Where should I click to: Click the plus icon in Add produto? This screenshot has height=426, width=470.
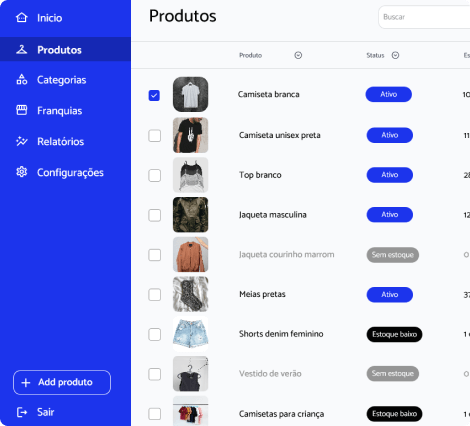[x=26, y=382]
